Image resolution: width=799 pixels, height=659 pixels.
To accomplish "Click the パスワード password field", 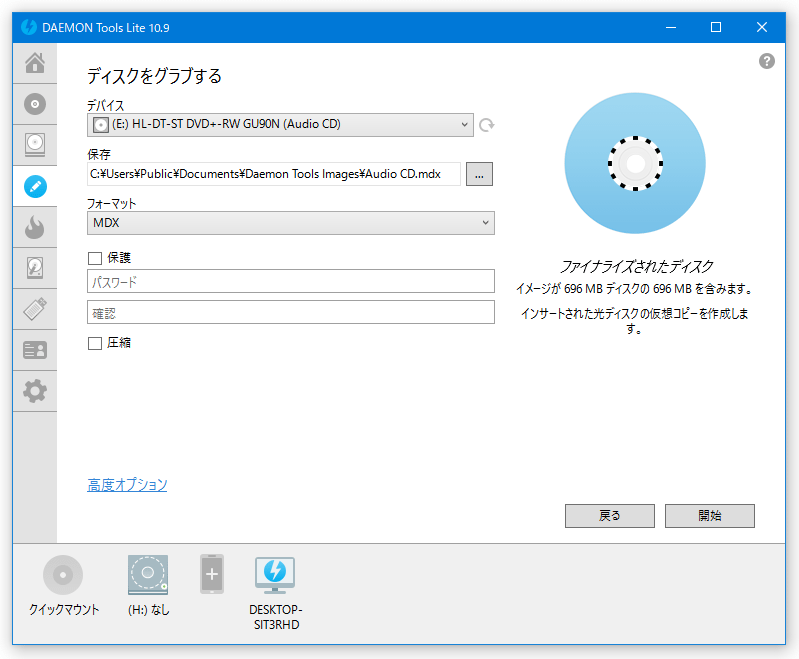I will tap(290, 281).
